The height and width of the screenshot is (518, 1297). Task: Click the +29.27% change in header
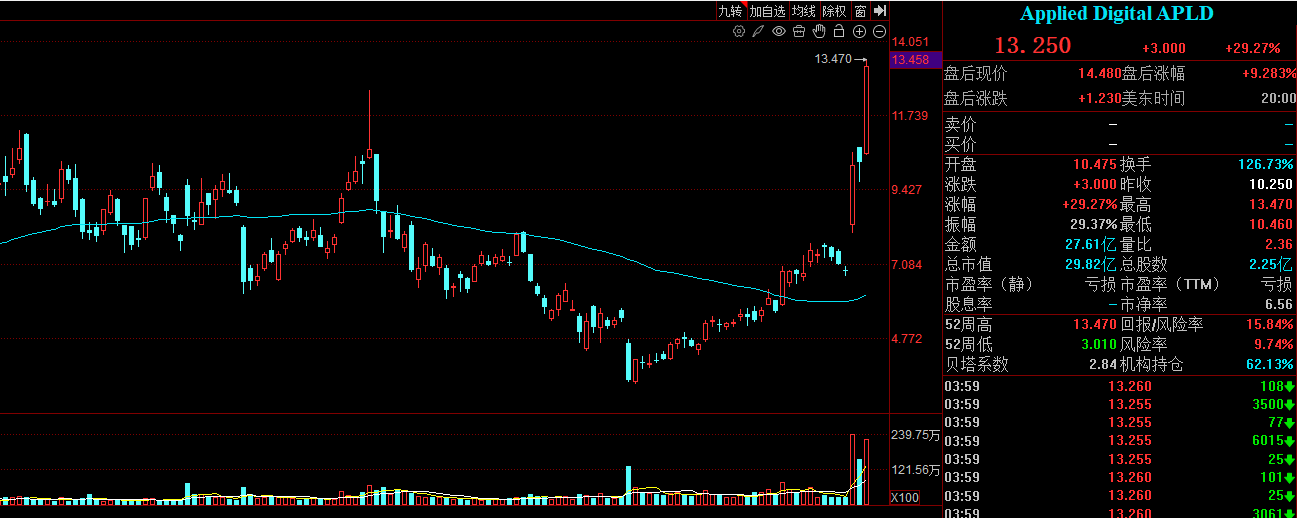point(1253,48)
